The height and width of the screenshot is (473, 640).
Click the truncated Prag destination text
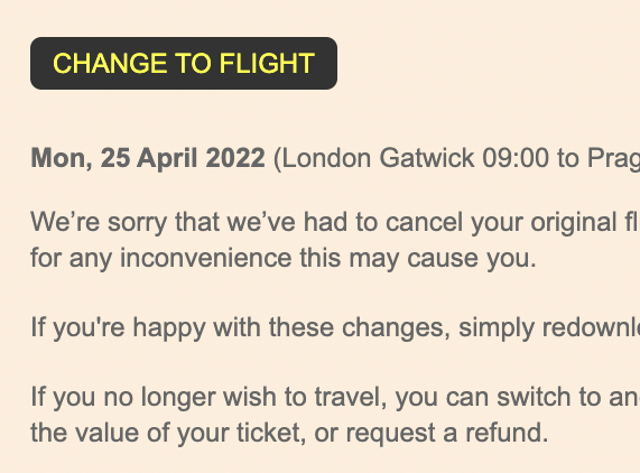click(x=613, y=159)
